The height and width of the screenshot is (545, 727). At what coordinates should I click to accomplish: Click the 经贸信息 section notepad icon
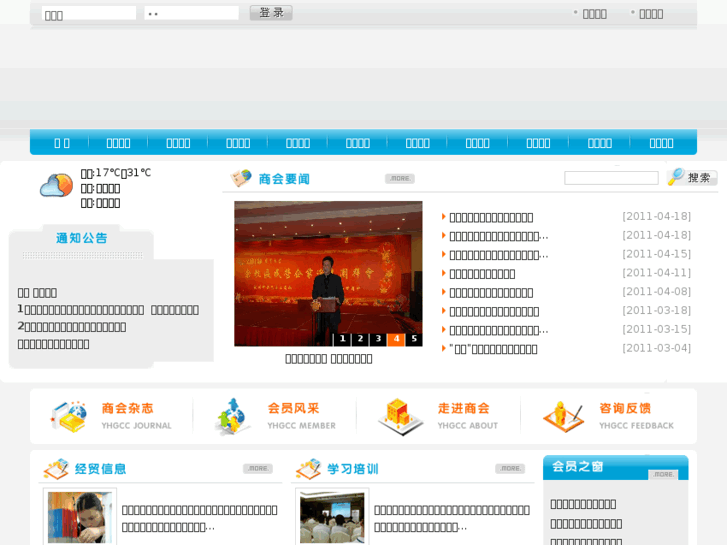click(56, 469)
